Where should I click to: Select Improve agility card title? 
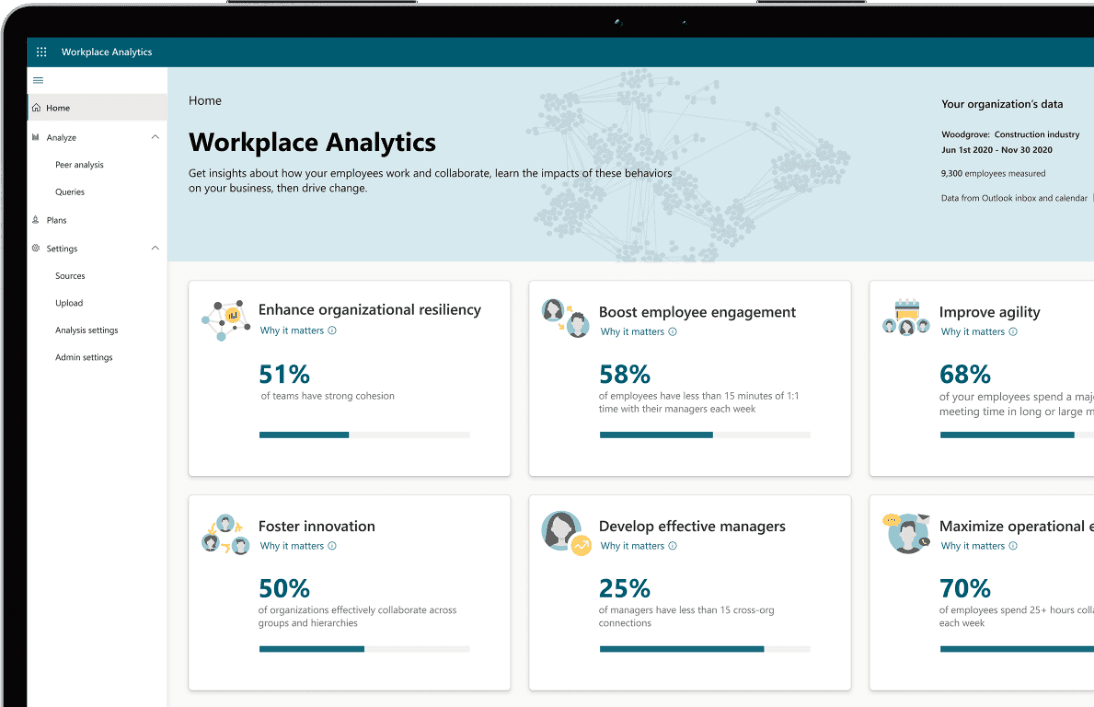989,312
